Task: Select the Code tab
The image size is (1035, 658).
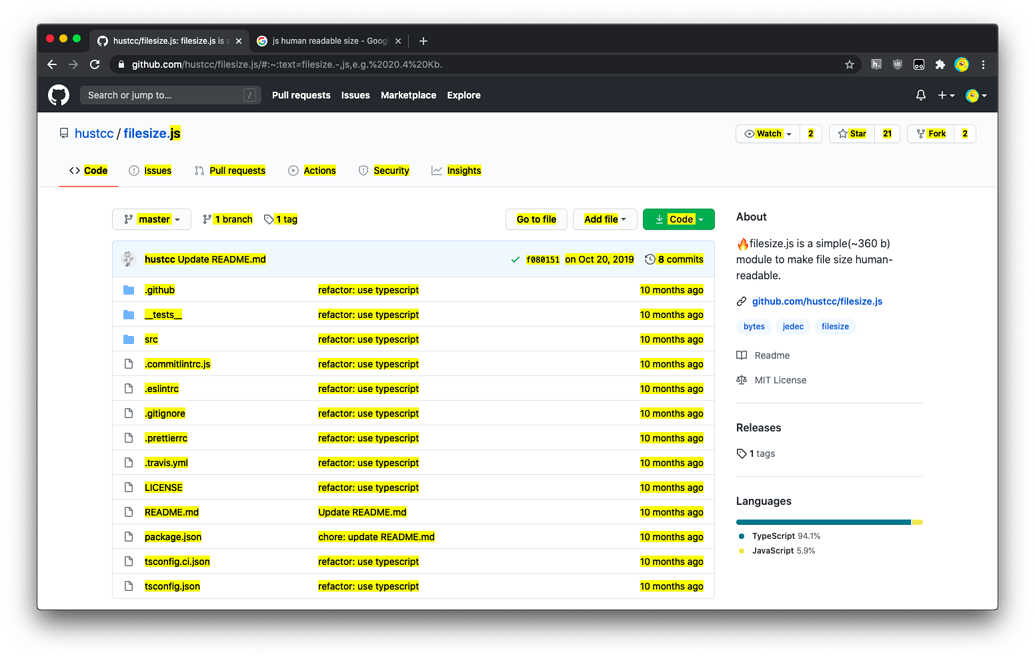Action: (88, 170)
